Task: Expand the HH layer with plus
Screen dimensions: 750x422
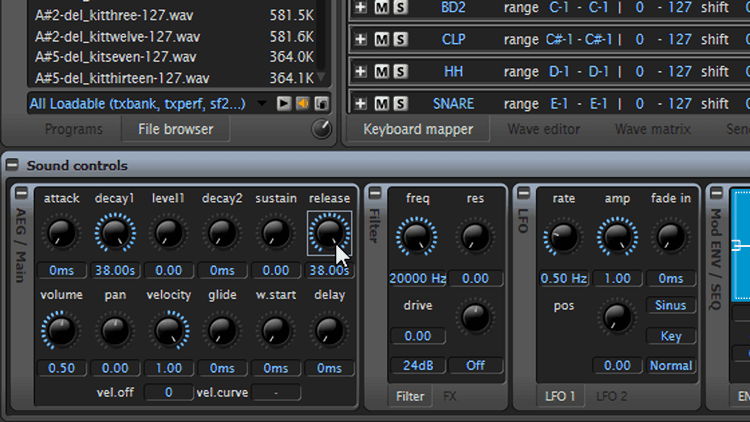Action: click(x=361, y=71)
